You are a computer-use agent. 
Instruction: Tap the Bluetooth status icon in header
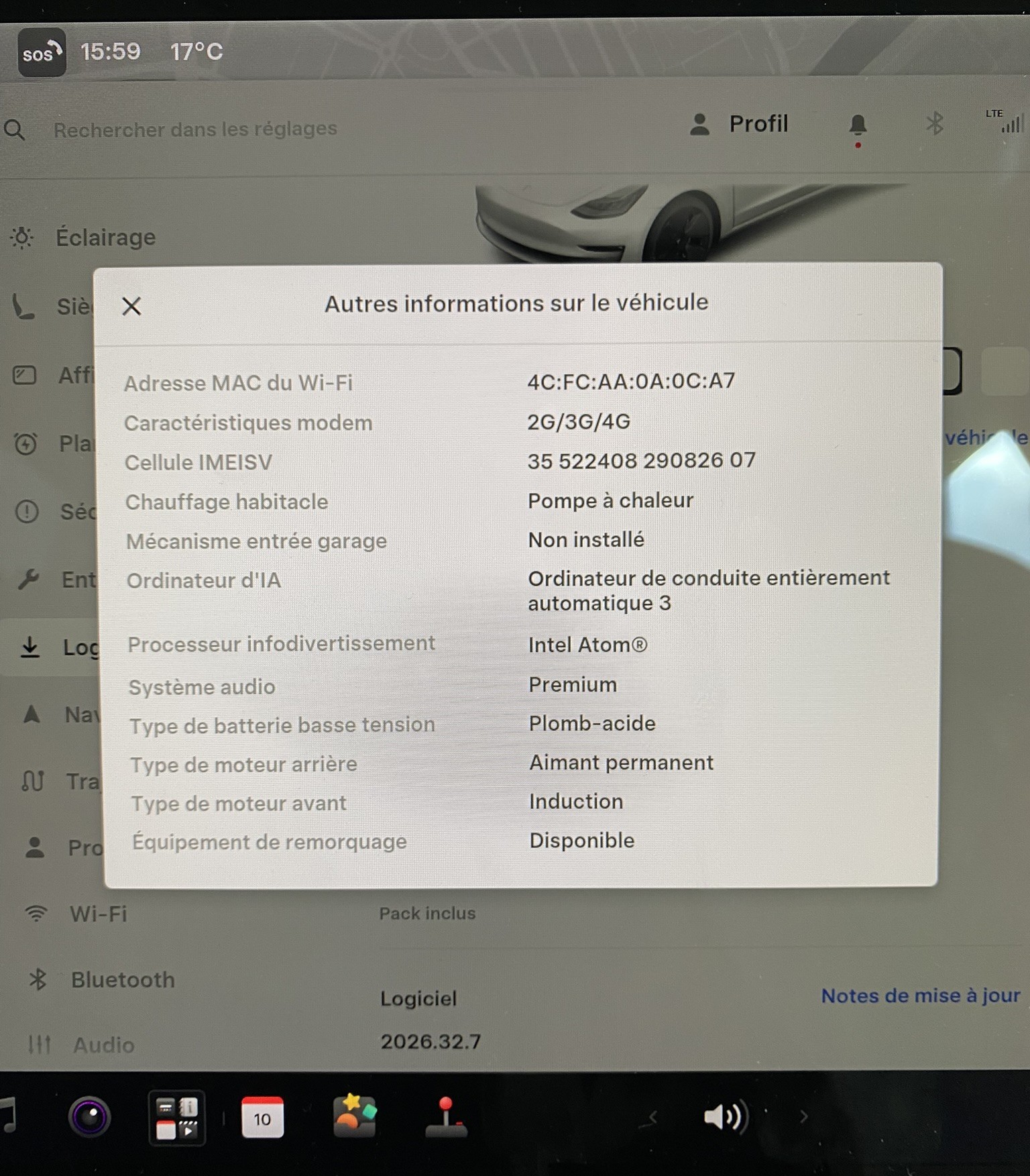934,123
